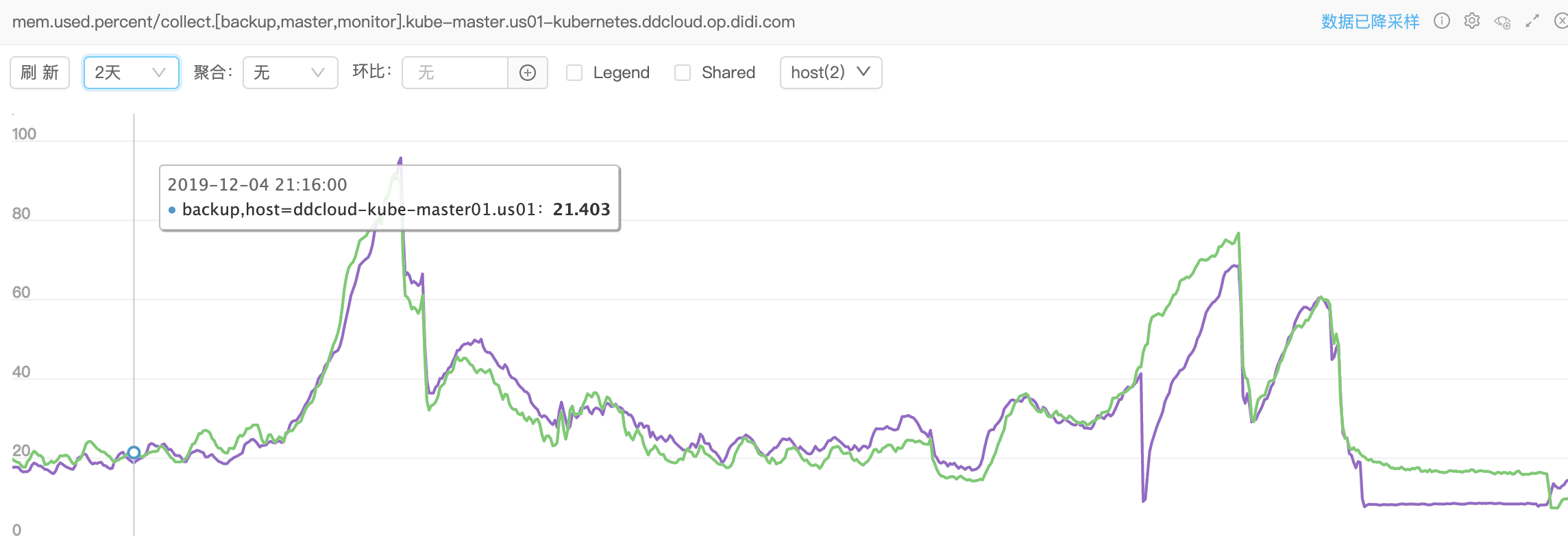The height and width of the screenshot is (536, 1568).
Task: Enable the Legend checkbox
Action: [574, 72]
